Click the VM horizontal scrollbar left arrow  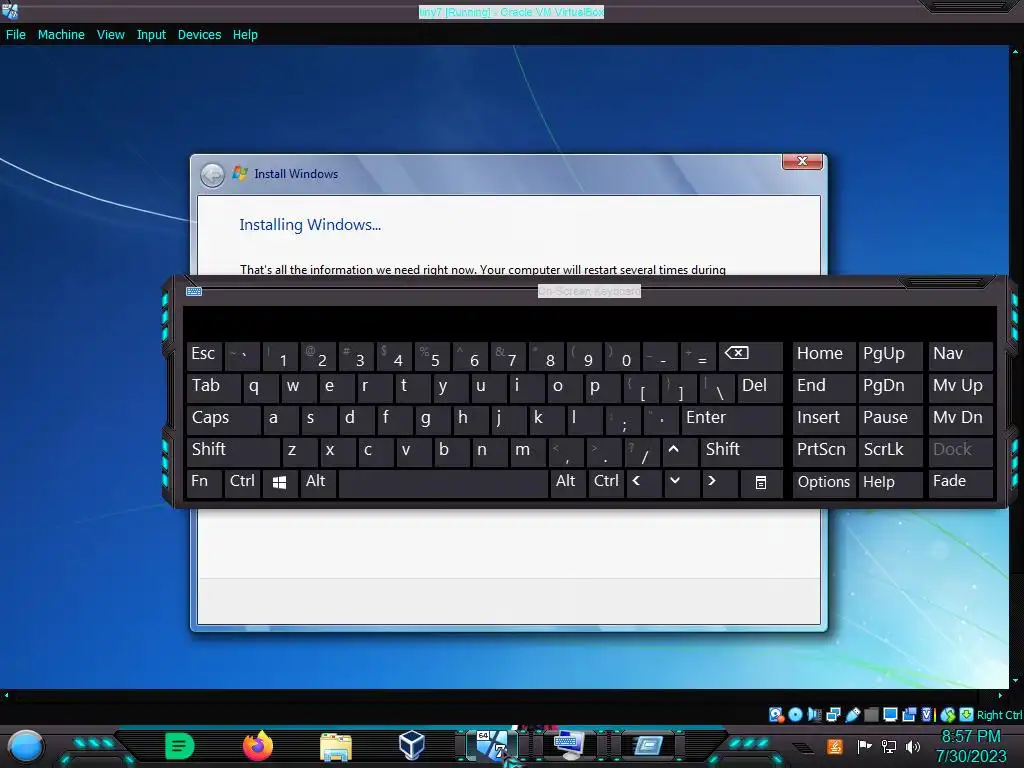click(x=7, y=696)
